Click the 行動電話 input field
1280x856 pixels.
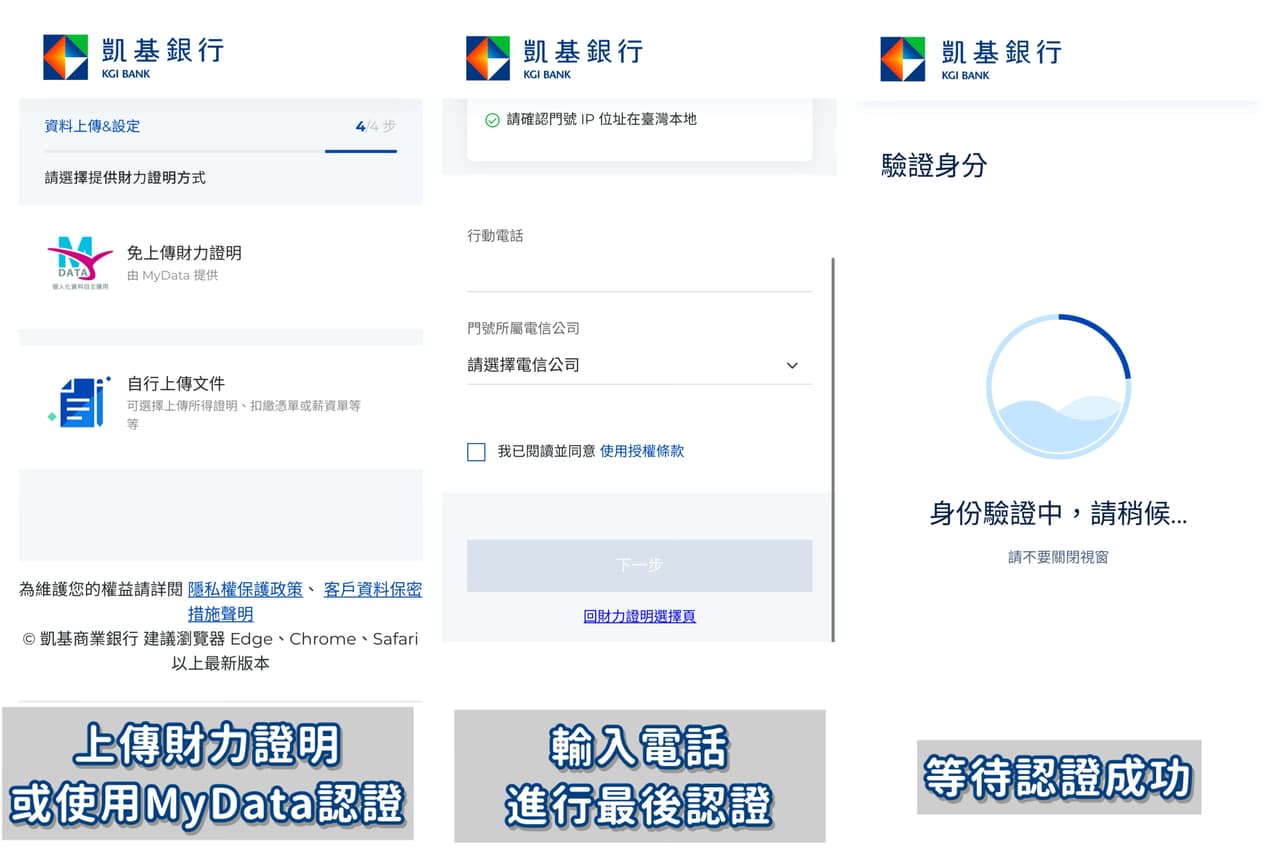click(639, 272)
